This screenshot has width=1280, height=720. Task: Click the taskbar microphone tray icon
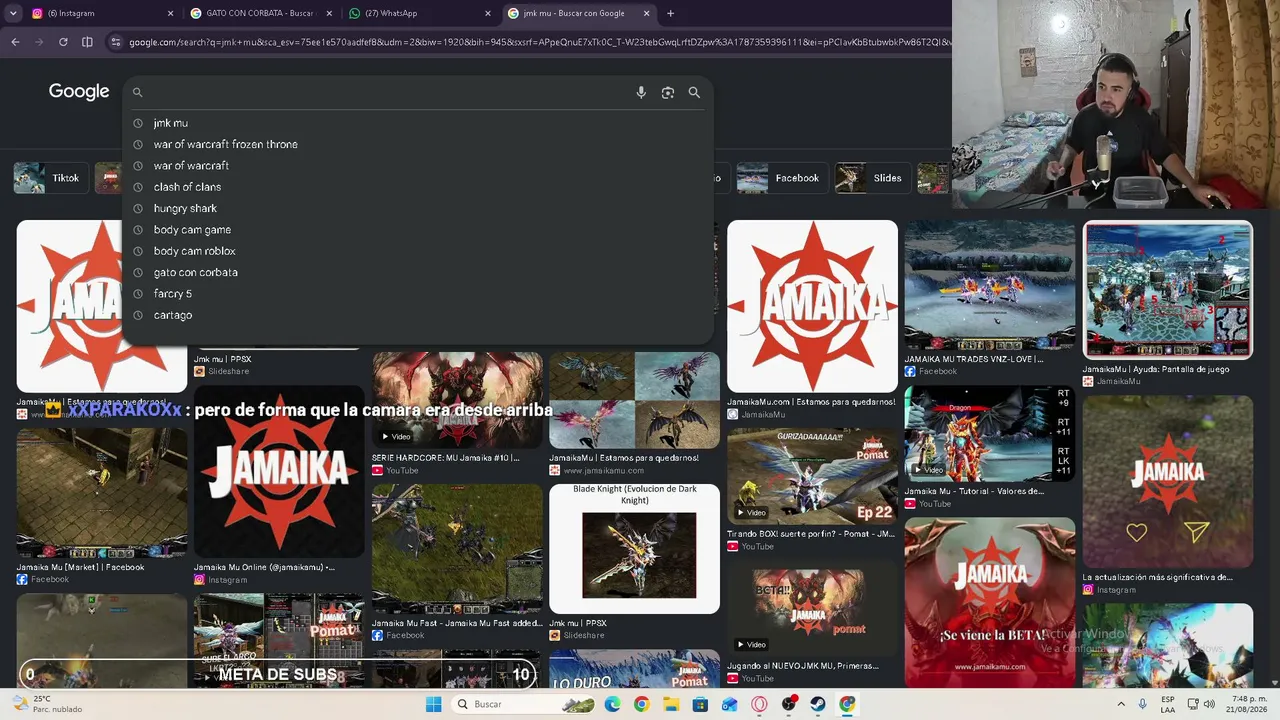tap(1143, 704)
